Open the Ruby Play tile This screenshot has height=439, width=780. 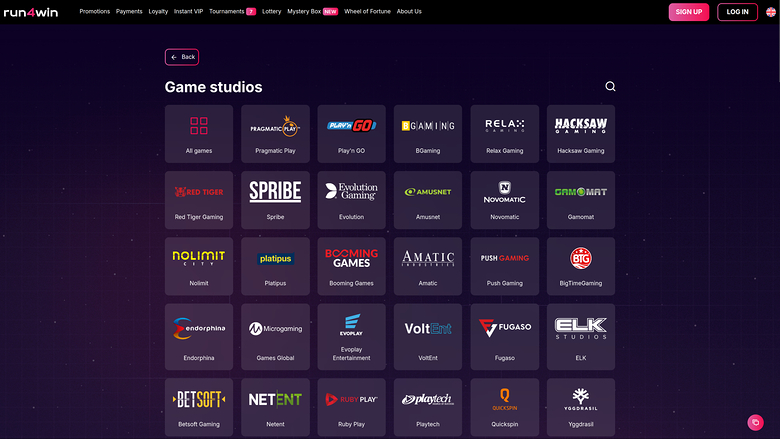352,407
